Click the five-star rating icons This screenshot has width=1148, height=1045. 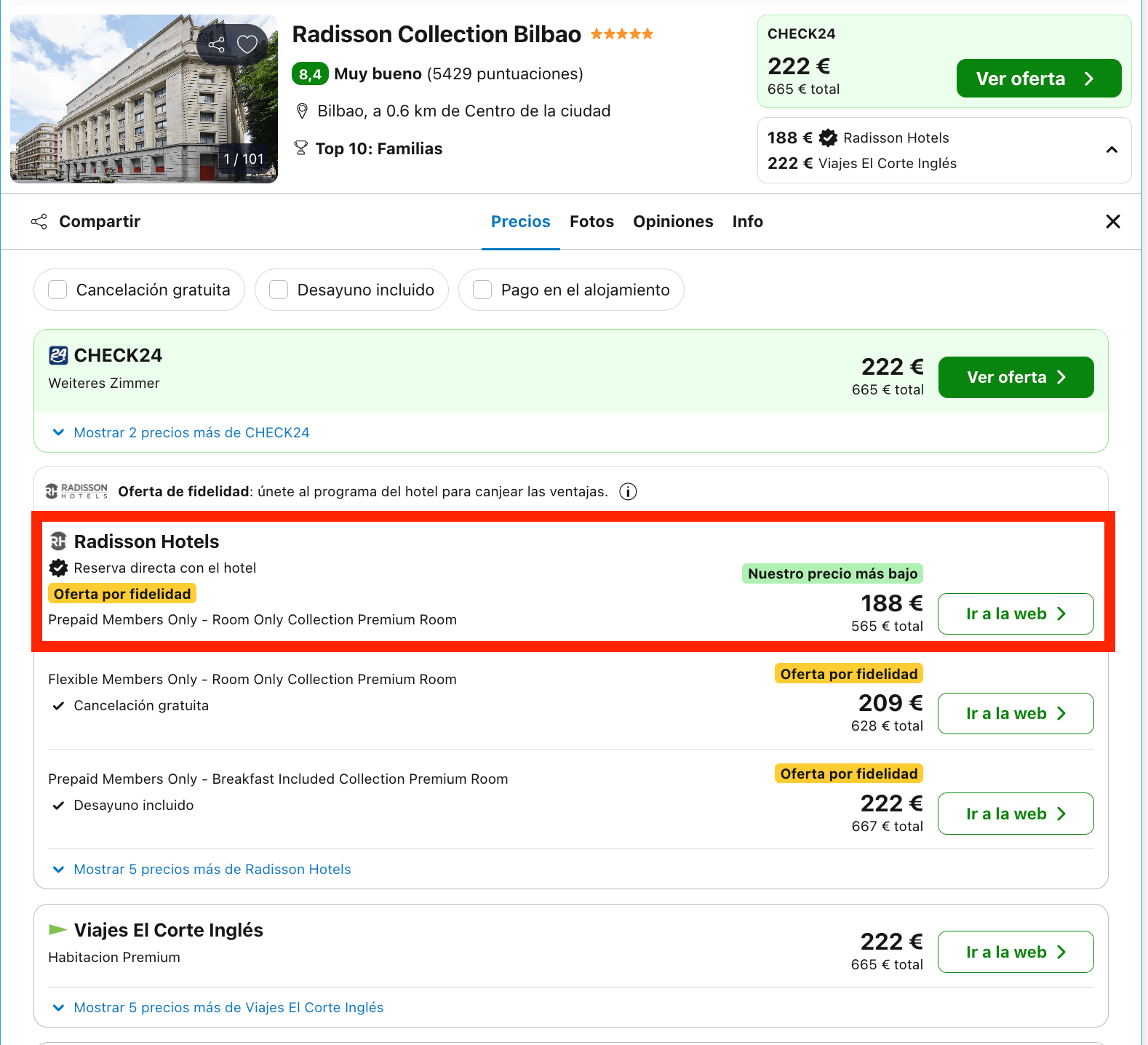coord(622,33)
